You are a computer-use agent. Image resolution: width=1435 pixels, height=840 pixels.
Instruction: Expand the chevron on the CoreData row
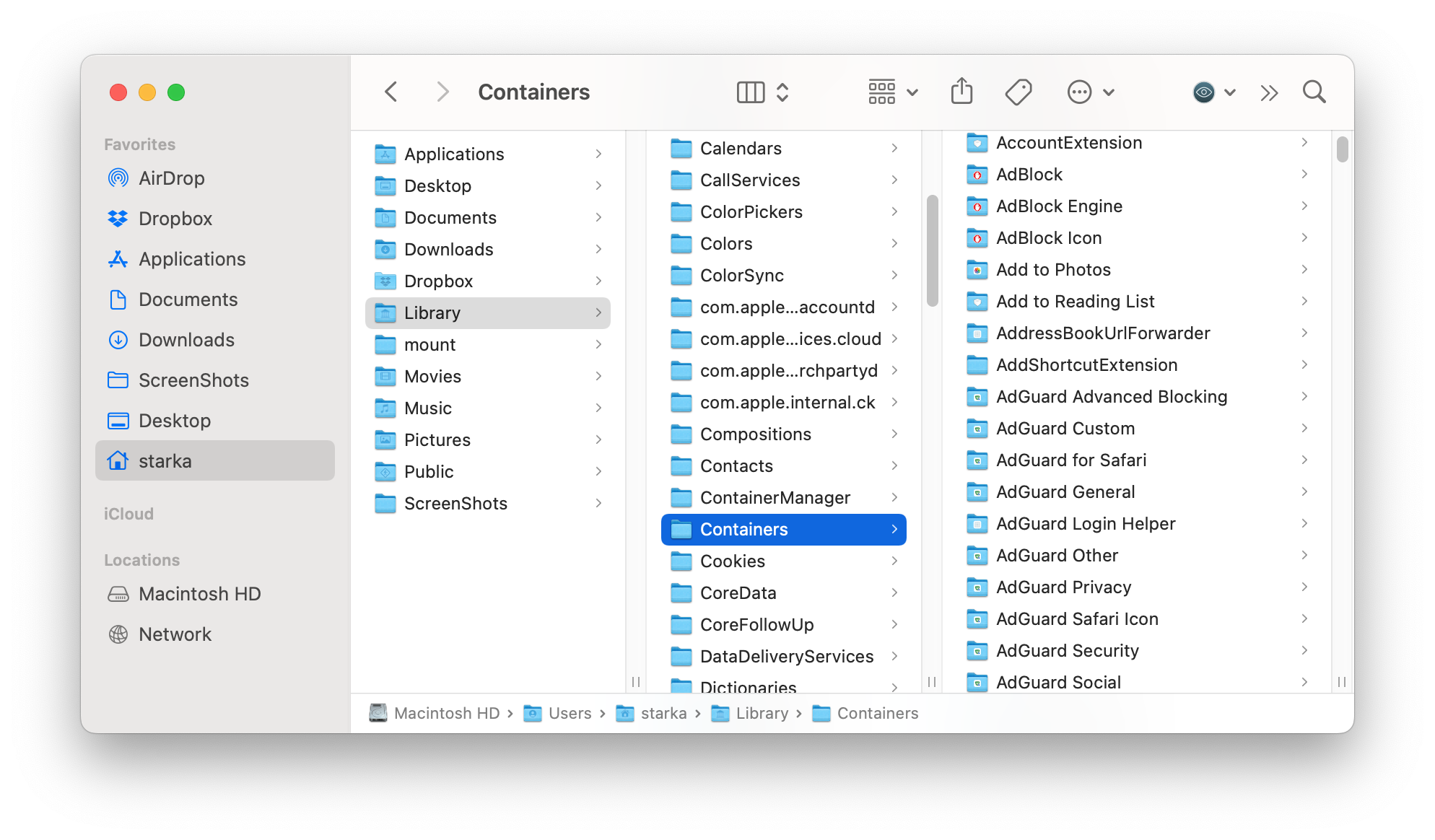[894, 593]
